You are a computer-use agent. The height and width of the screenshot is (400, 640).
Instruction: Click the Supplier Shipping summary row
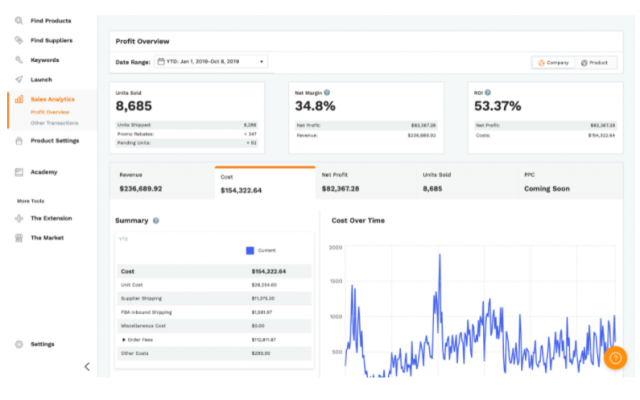[x=214, y=298]
